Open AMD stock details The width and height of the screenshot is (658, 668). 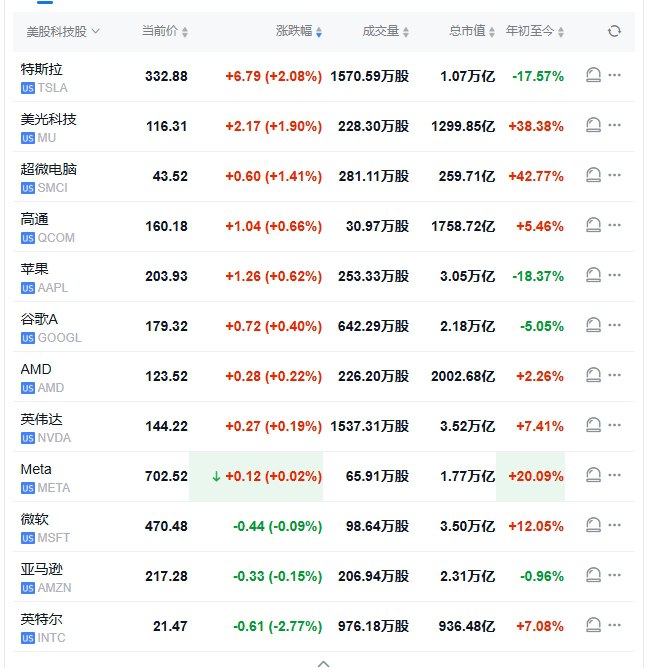(x=42, y=378)
